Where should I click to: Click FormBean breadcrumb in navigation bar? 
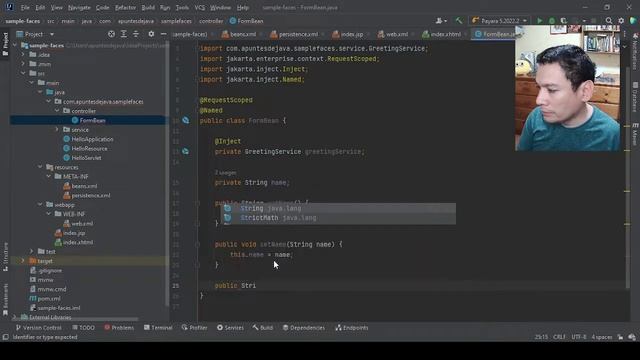point(246,21)
